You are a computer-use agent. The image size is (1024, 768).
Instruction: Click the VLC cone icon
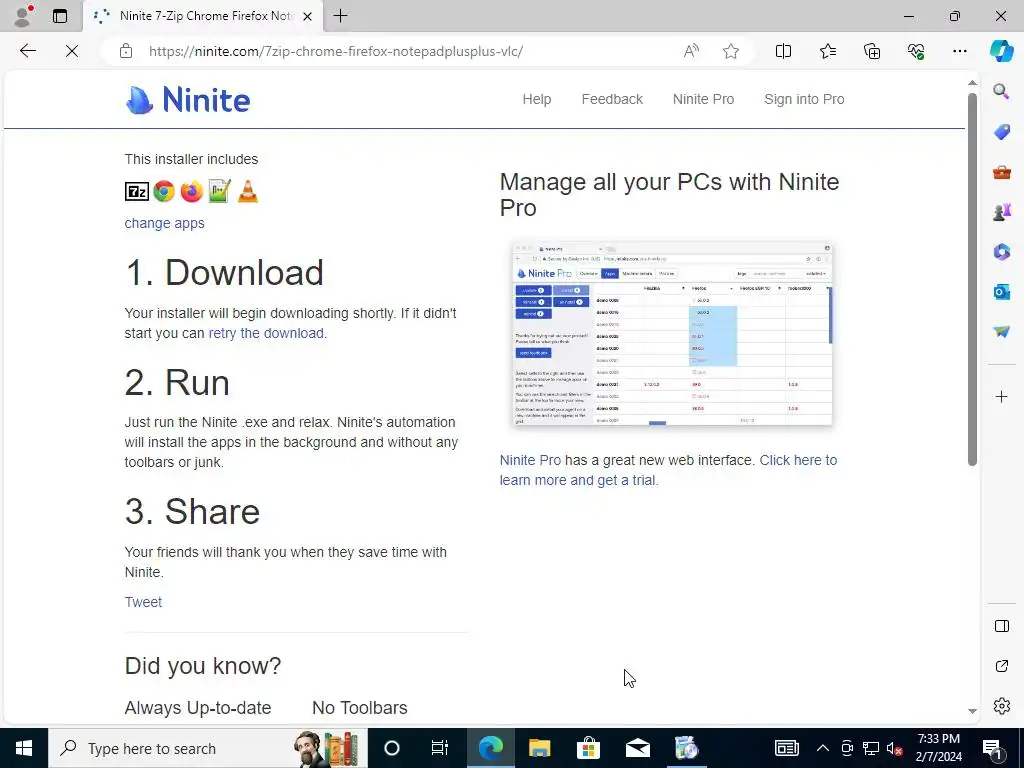(x=248, y=191)
